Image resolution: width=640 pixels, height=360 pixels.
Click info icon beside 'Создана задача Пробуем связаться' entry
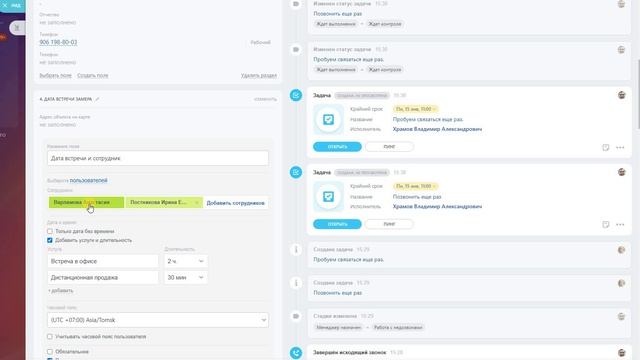(x=296, y=249)
